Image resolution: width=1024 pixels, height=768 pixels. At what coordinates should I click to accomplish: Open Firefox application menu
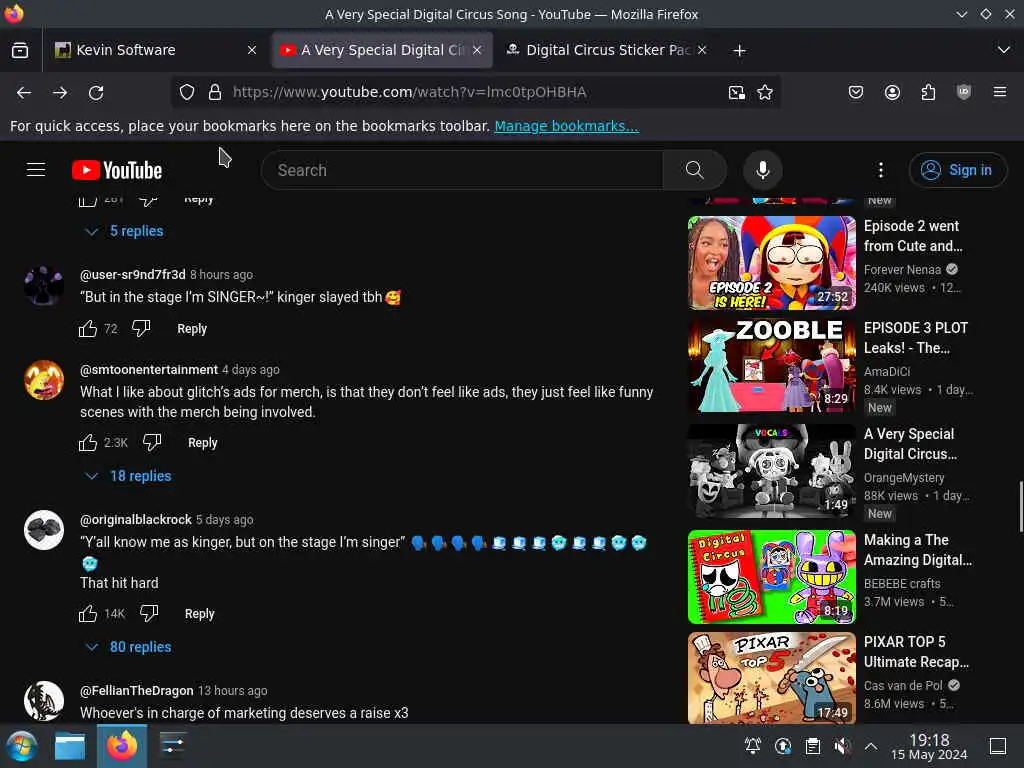[1000, 92]
